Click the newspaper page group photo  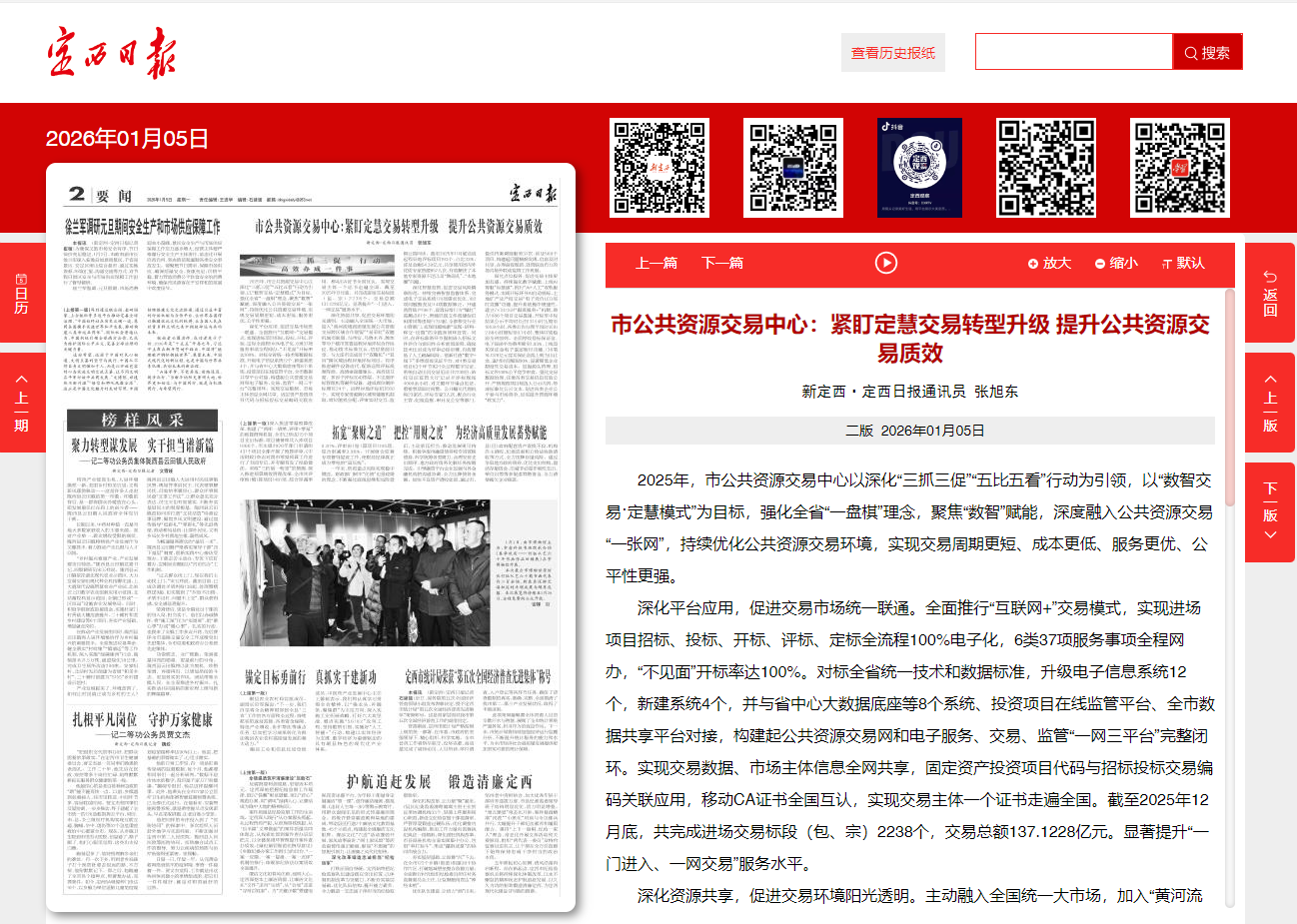click(x=365, y=574)
